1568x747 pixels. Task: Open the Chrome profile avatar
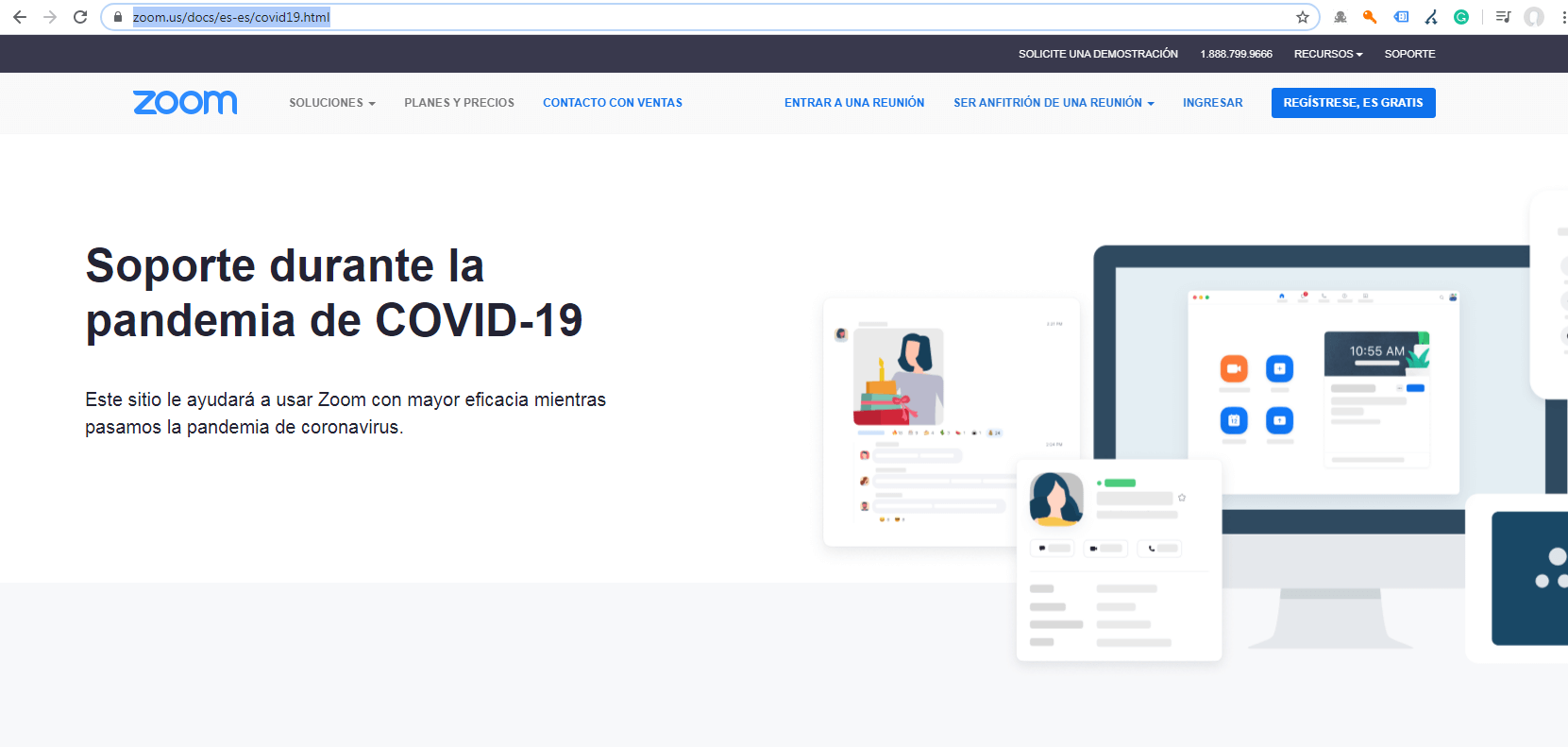tap(1534, 17)
